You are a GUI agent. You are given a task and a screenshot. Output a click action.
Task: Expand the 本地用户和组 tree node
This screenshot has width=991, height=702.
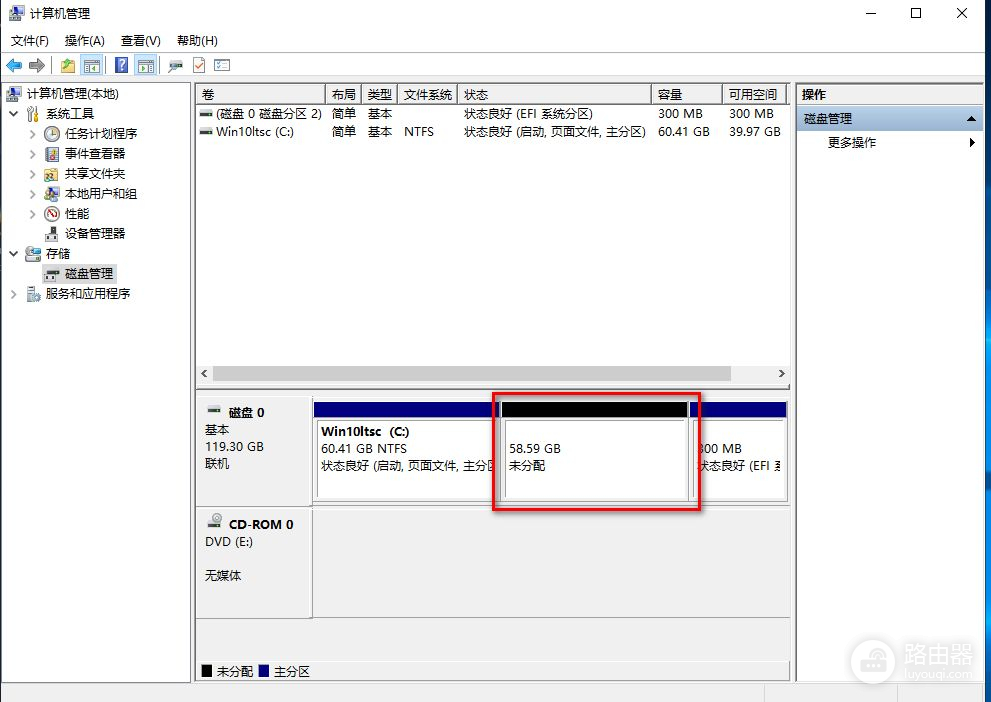(x=33, y=194)
